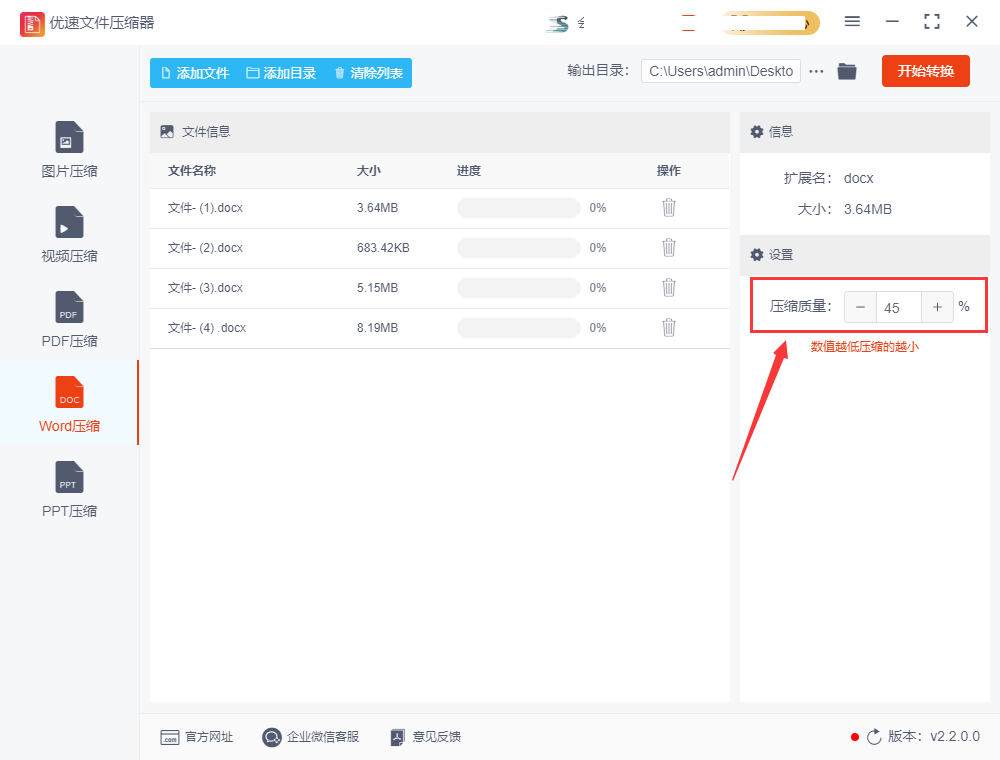Click the output directory path field

pyautogui.click(x=720, y=71)
